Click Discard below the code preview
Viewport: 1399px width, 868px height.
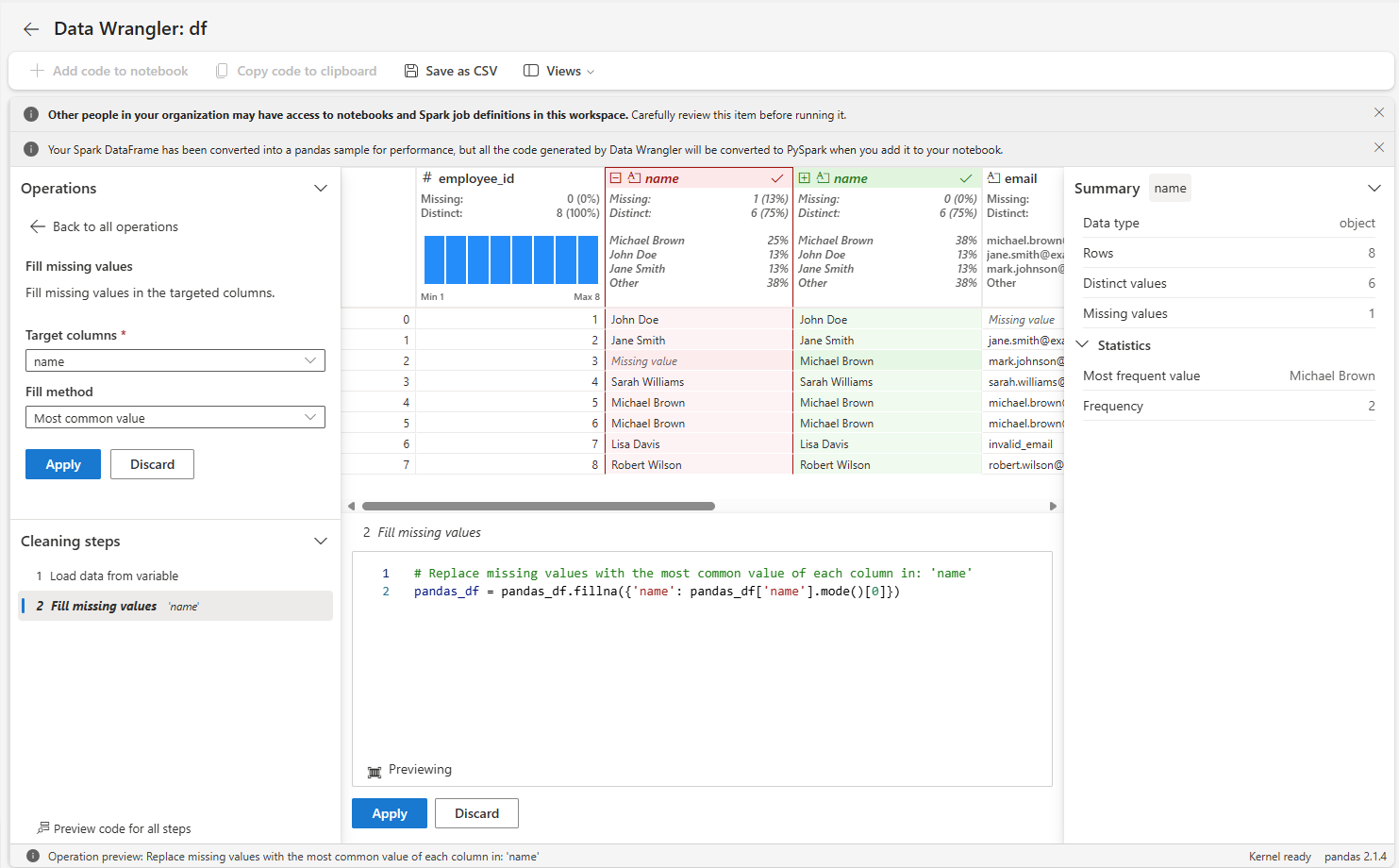pos(476,812)
